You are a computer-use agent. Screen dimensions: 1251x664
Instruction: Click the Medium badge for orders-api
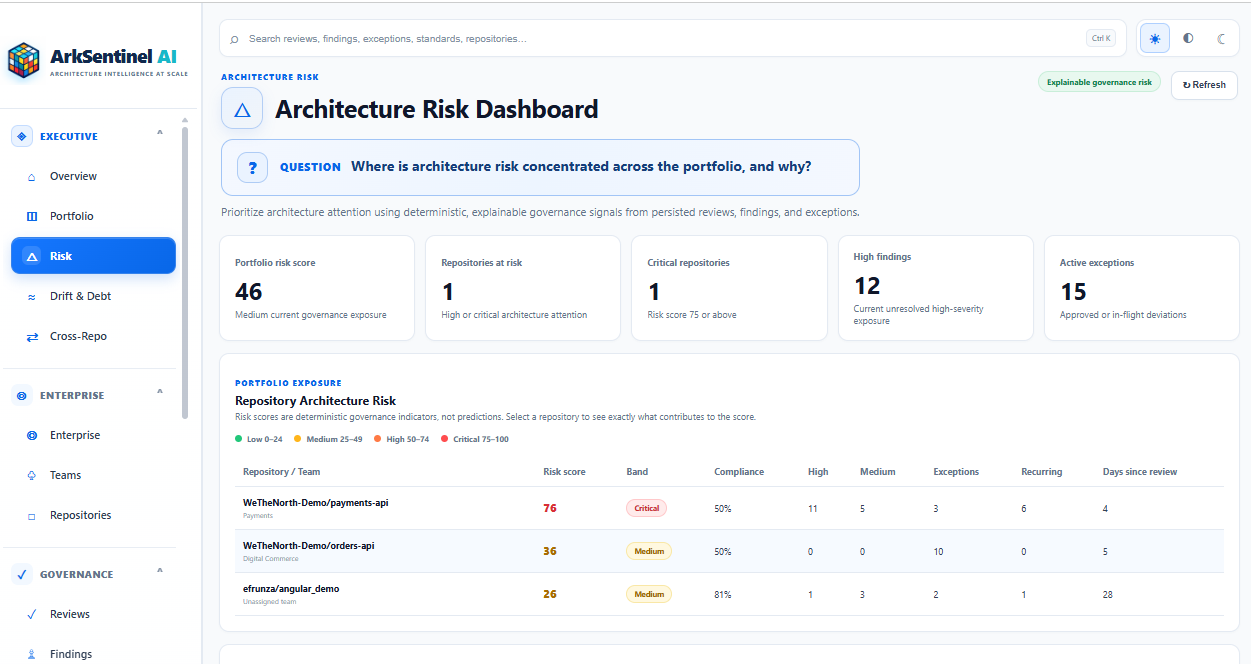tap(649, 551)
